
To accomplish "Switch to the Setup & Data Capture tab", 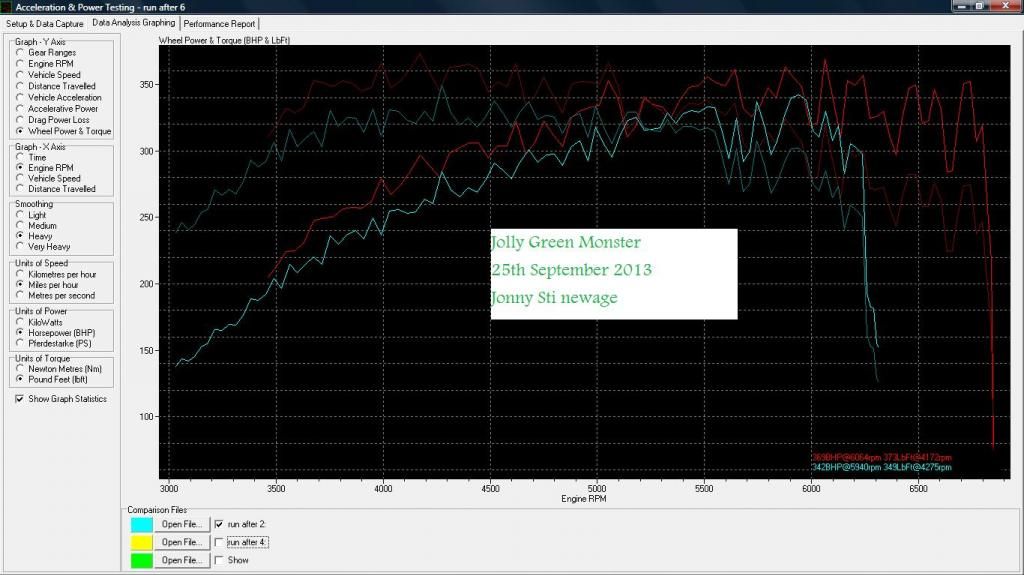I will [45, 23].
